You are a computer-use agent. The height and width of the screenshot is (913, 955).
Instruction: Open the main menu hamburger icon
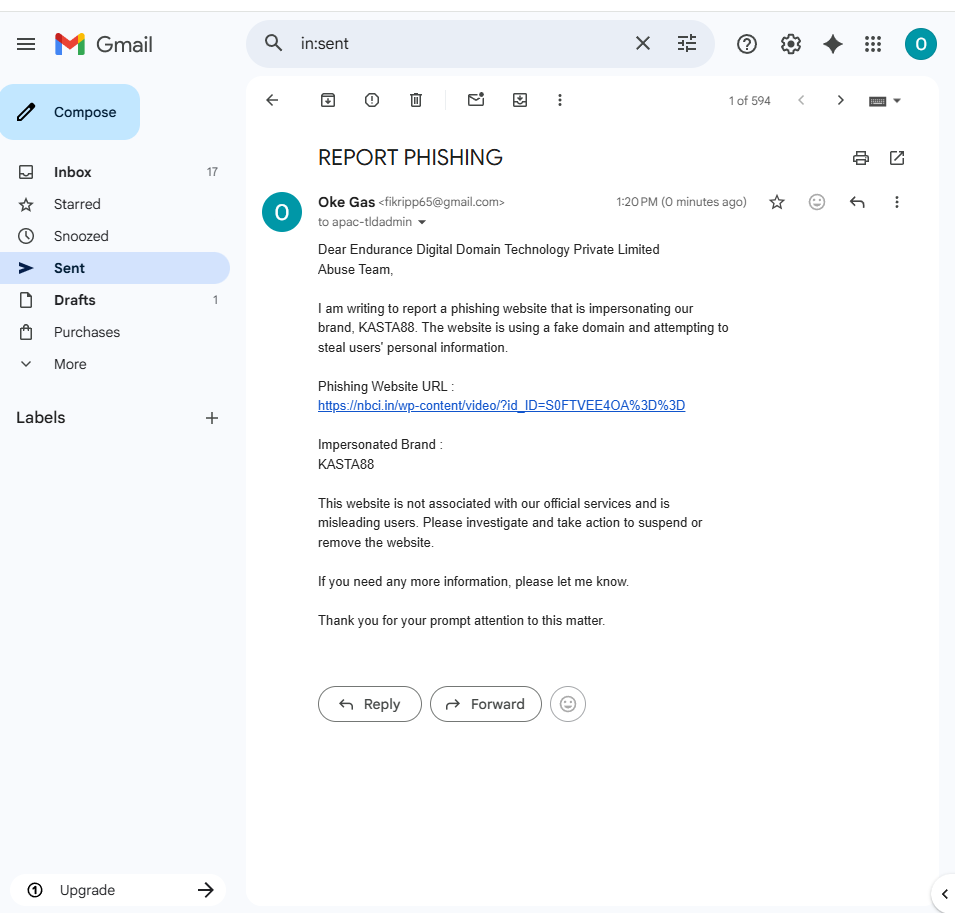click(x=26, y=44)
